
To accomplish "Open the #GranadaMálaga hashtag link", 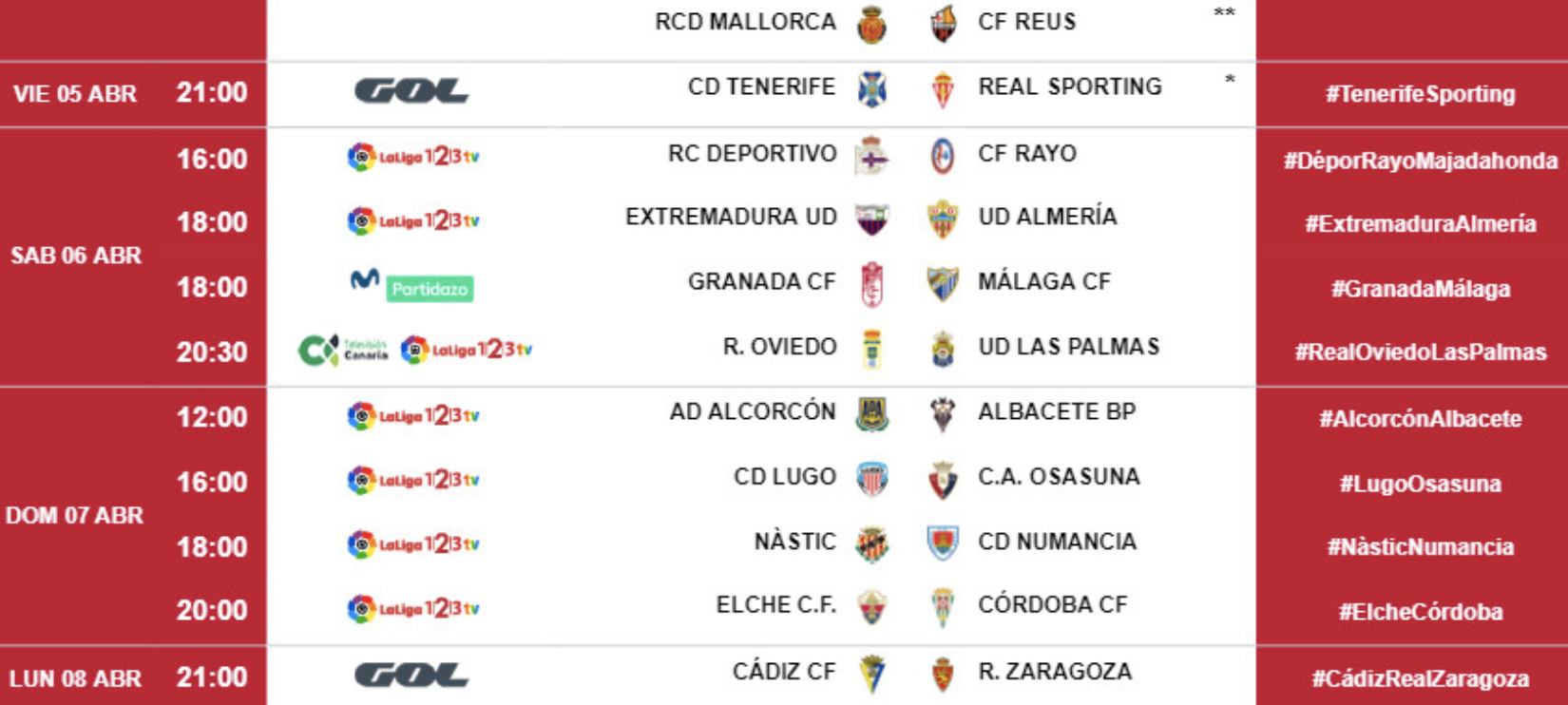I will point(1420,289).
